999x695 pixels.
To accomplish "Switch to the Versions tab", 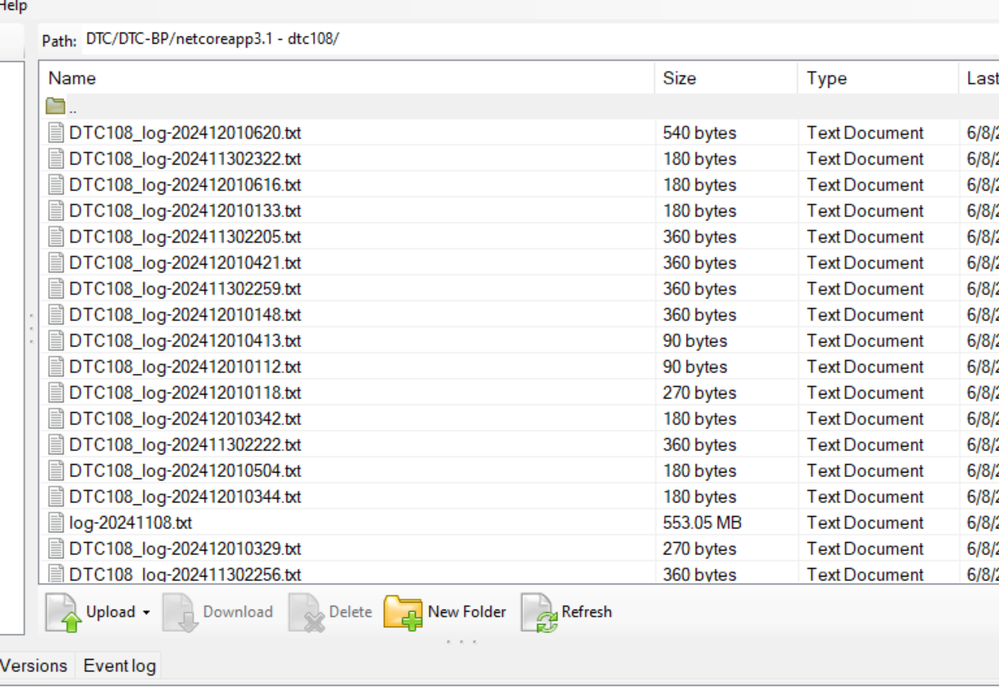I will pyautogui.click(x=34, y=666).
